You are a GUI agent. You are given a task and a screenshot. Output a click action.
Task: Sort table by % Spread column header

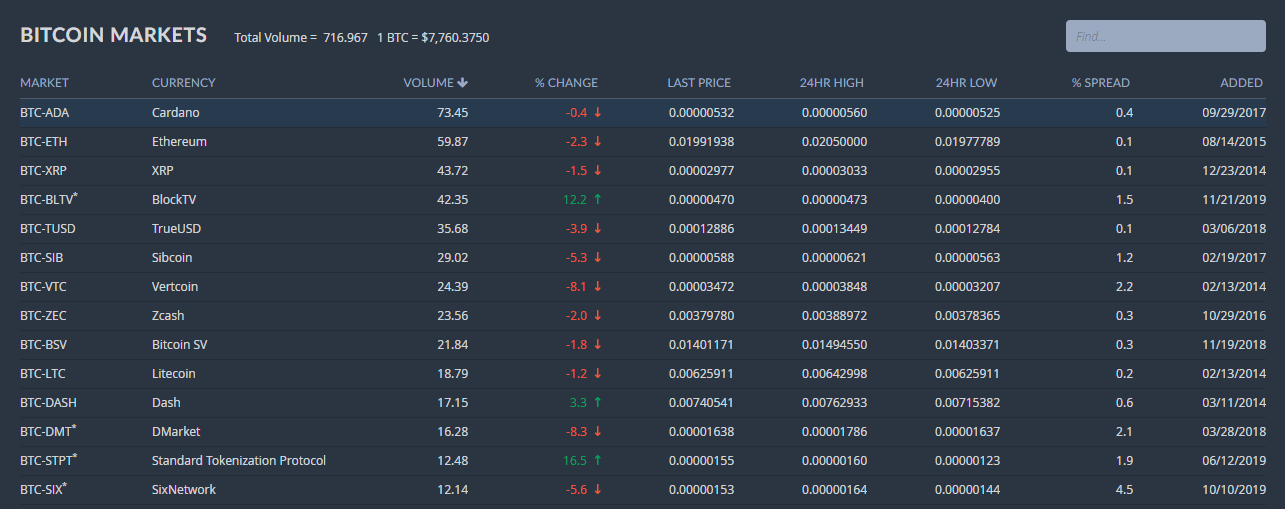tap(1101, 83)
